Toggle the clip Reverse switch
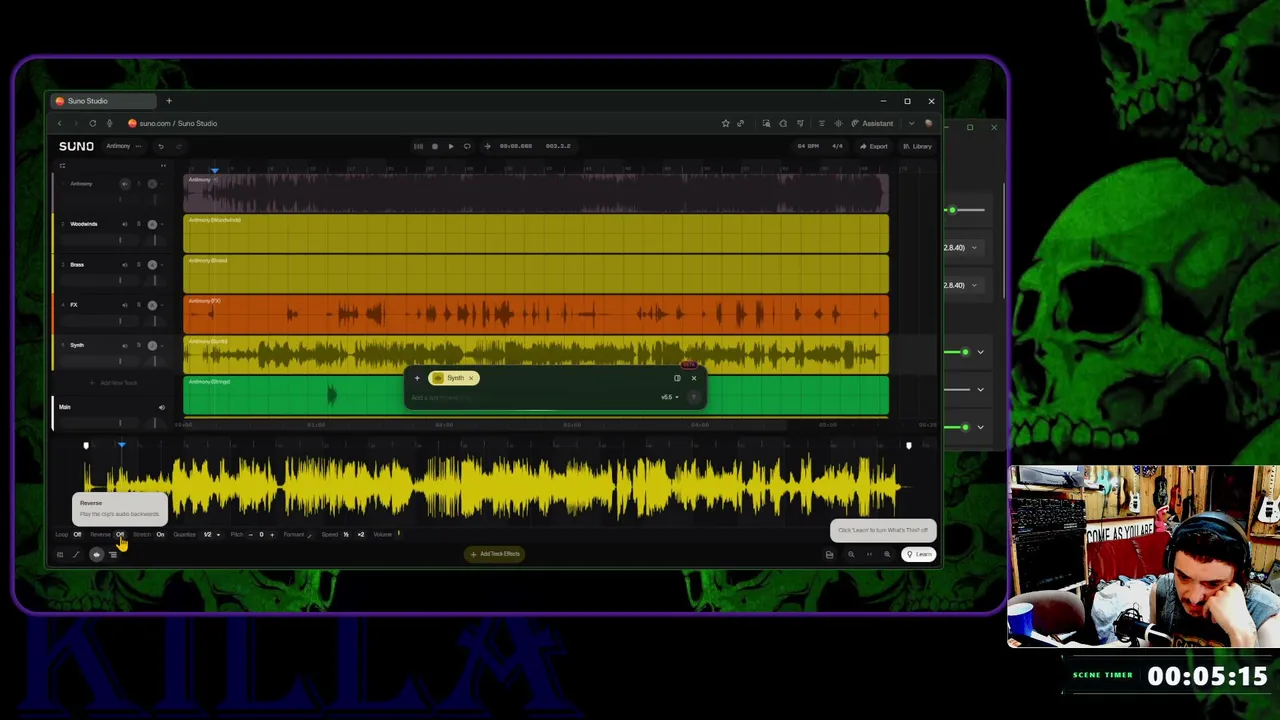This screenshot has height=720, width=1280. [x=120, y=534]
